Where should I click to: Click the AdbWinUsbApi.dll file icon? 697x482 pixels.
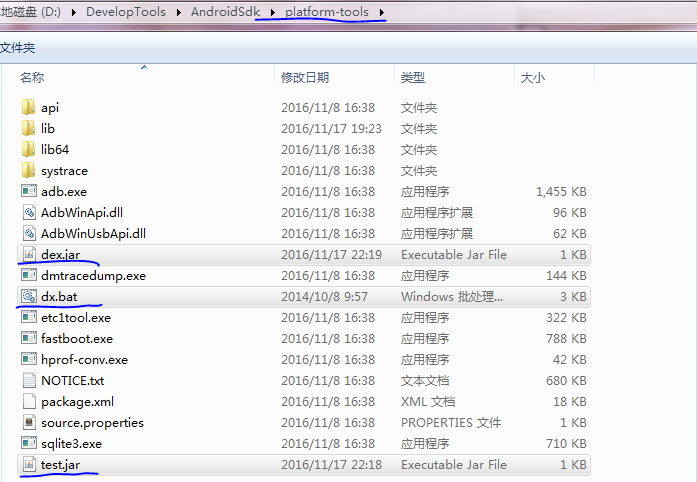coord(29,233)
